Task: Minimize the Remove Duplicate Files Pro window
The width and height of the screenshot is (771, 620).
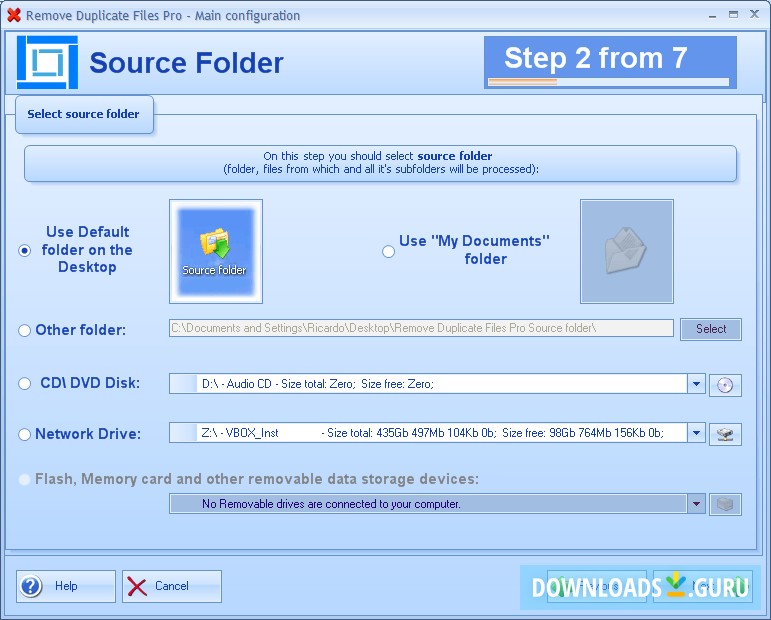Action: click(x=712, y=15)
